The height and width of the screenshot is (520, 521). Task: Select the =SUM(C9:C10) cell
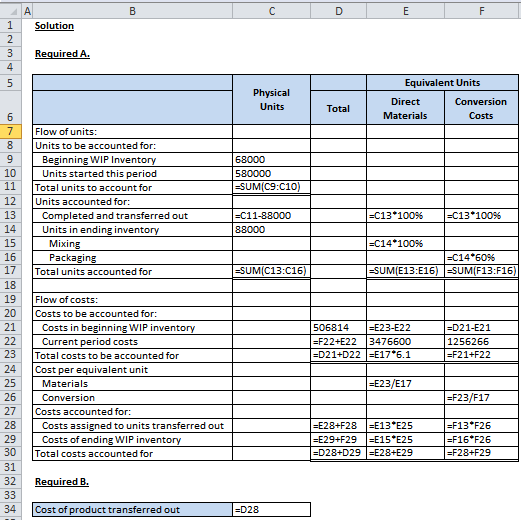(x=271, y=187)
